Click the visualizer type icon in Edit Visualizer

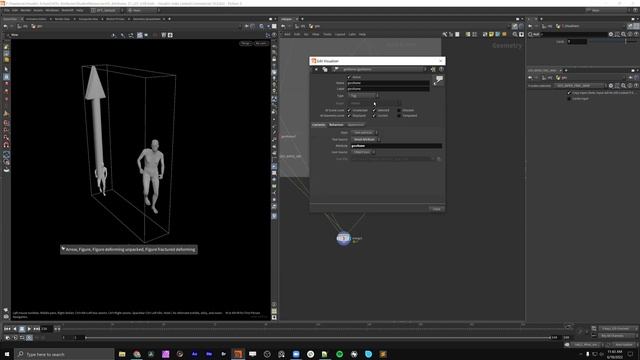pyautogui.click(x=438, y=80)
